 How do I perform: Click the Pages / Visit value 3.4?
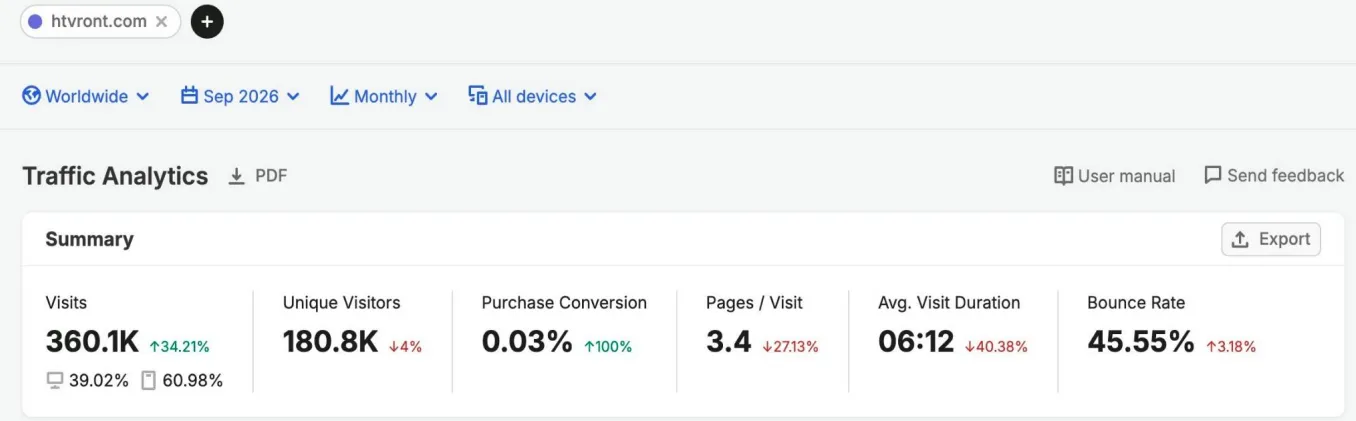(729, 342)
